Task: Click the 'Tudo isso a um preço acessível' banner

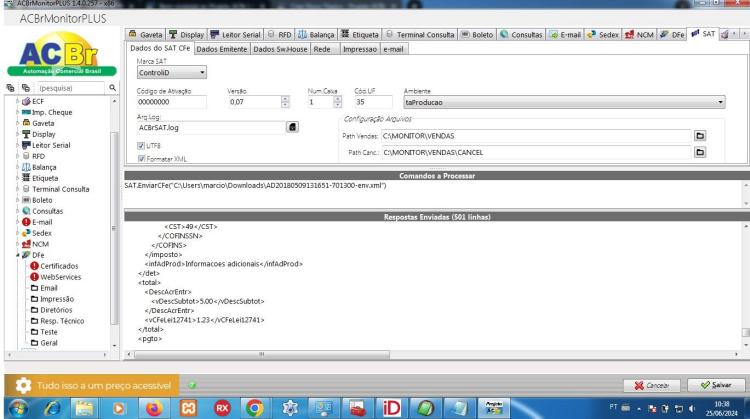Action: [x=92, y=386]
